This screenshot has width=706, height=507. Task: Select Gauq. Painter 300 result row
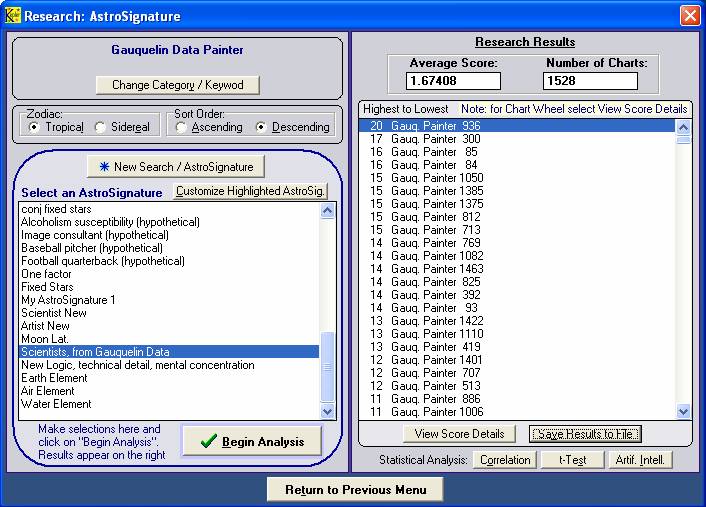pos(425,139)
